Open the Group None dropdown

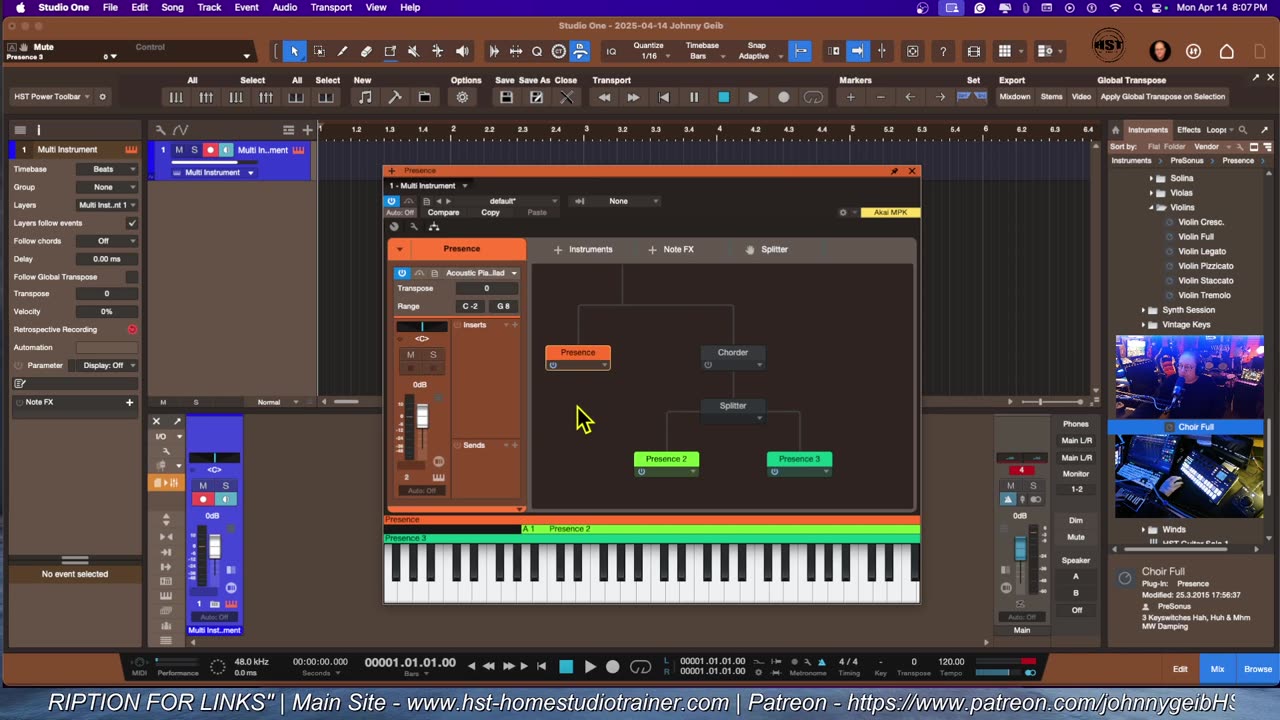tap(109, 187)
